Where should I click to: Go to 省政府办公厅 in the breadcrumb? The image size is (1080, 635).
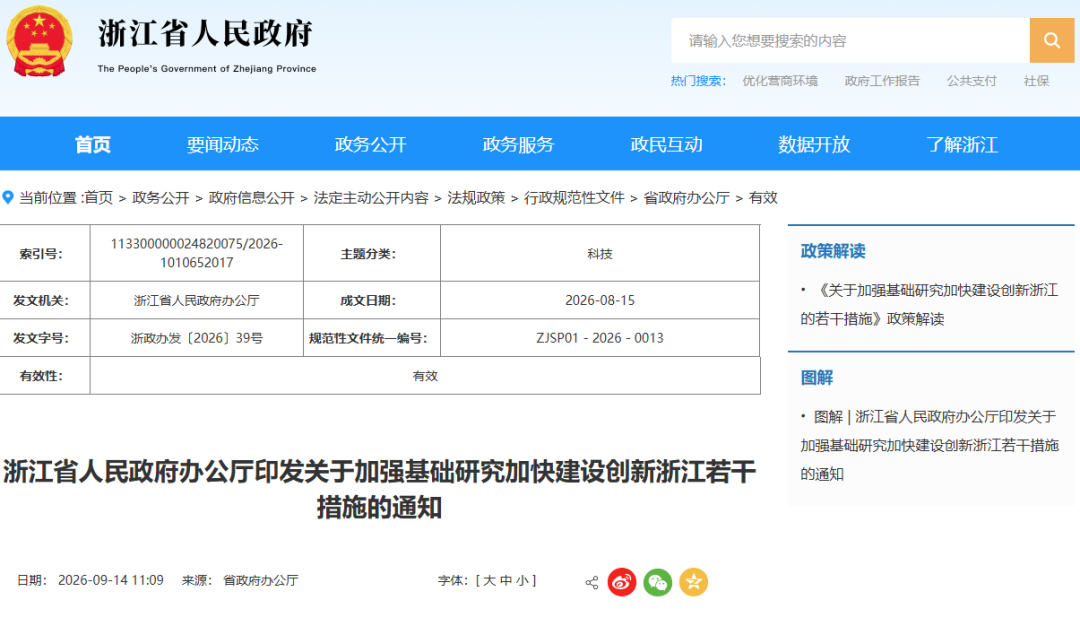687,198
